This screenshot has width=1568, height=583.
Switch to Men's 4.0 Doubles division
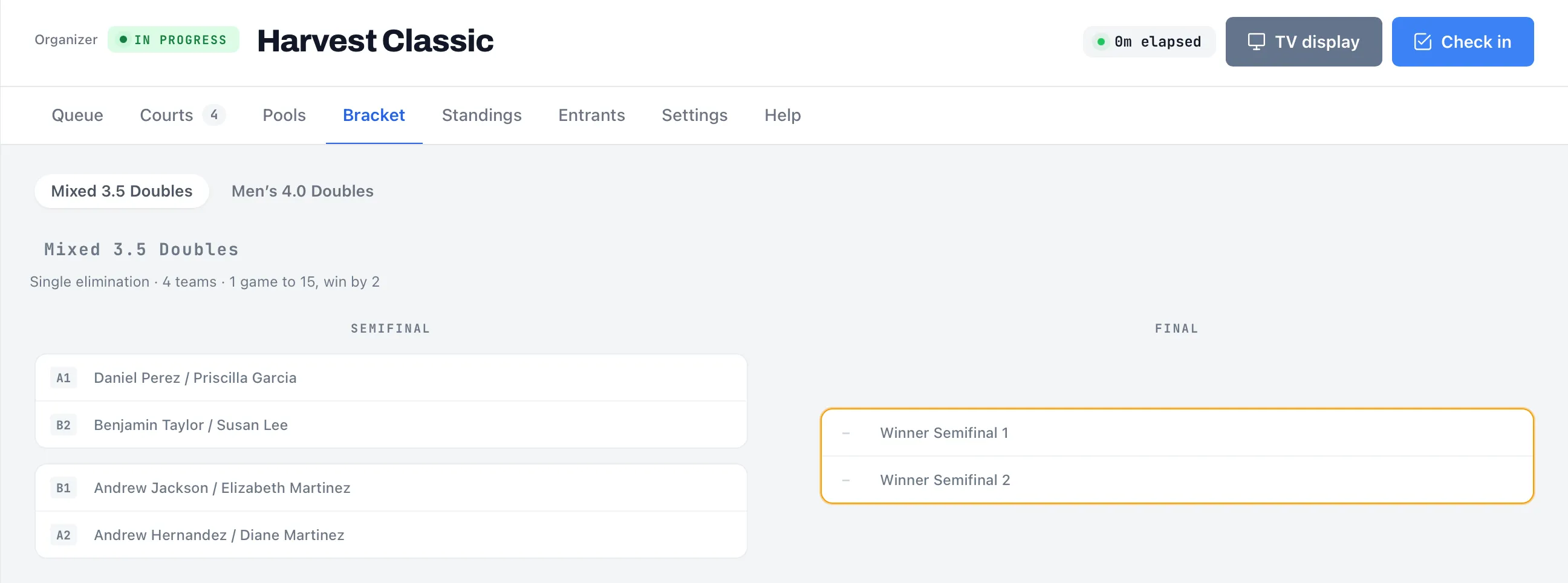coord(302,191)
